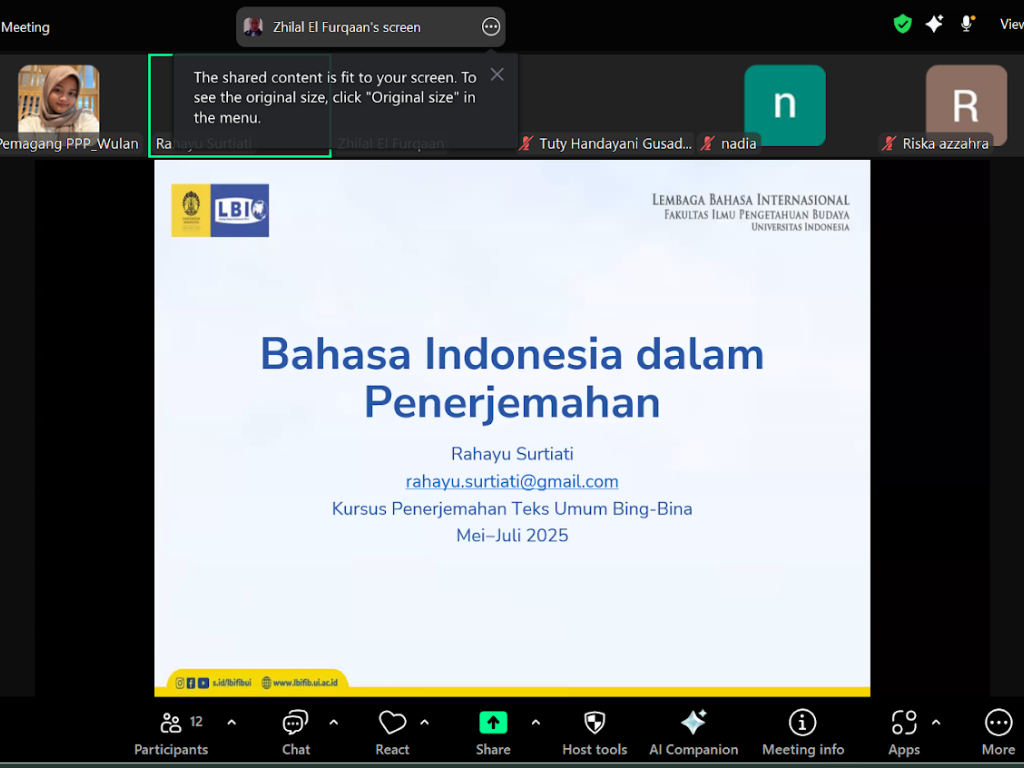1024x768 pixels.
Task: Launch AI Companion from toolbar
Action: point(694,733)
